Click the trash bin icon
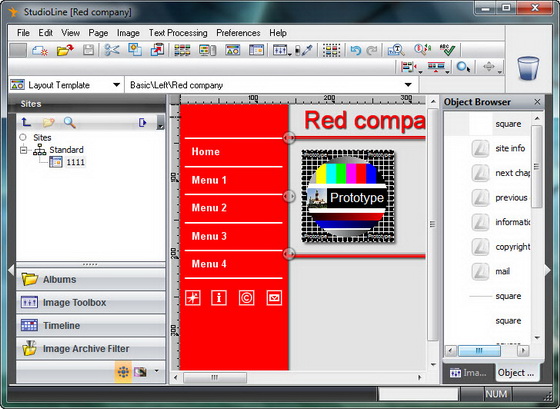Viewport: 560px width, 409px height. click(528, 68)
